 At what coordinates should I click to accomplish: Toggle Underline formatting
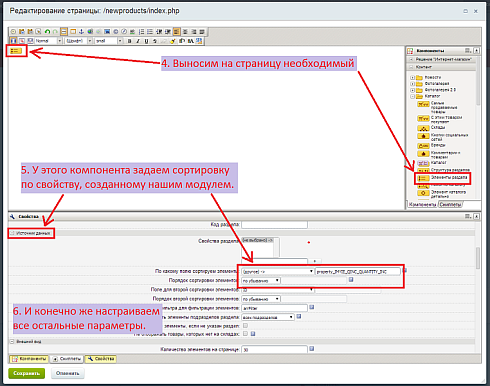[146, 41]
